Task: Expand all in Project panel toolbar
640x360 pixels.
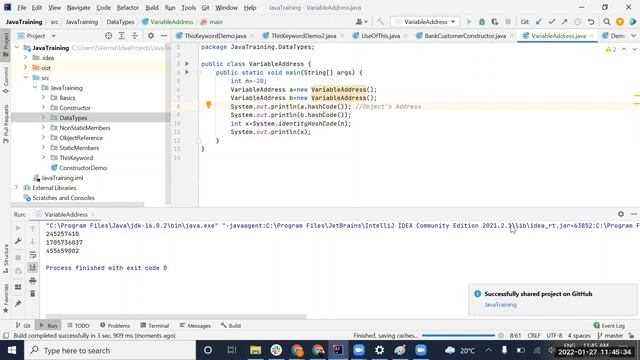Action: click(x=122, y=36)
